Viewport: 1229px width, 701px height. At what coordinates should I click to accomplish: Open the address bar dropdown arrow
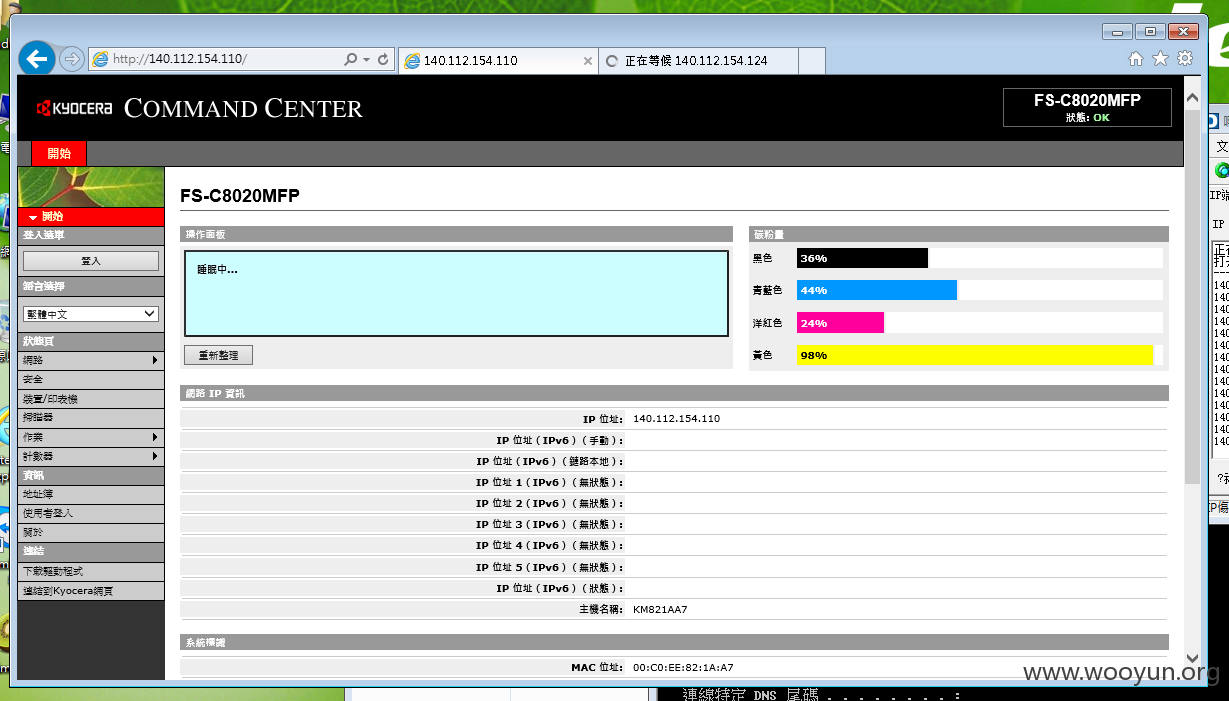click(366, 60)
